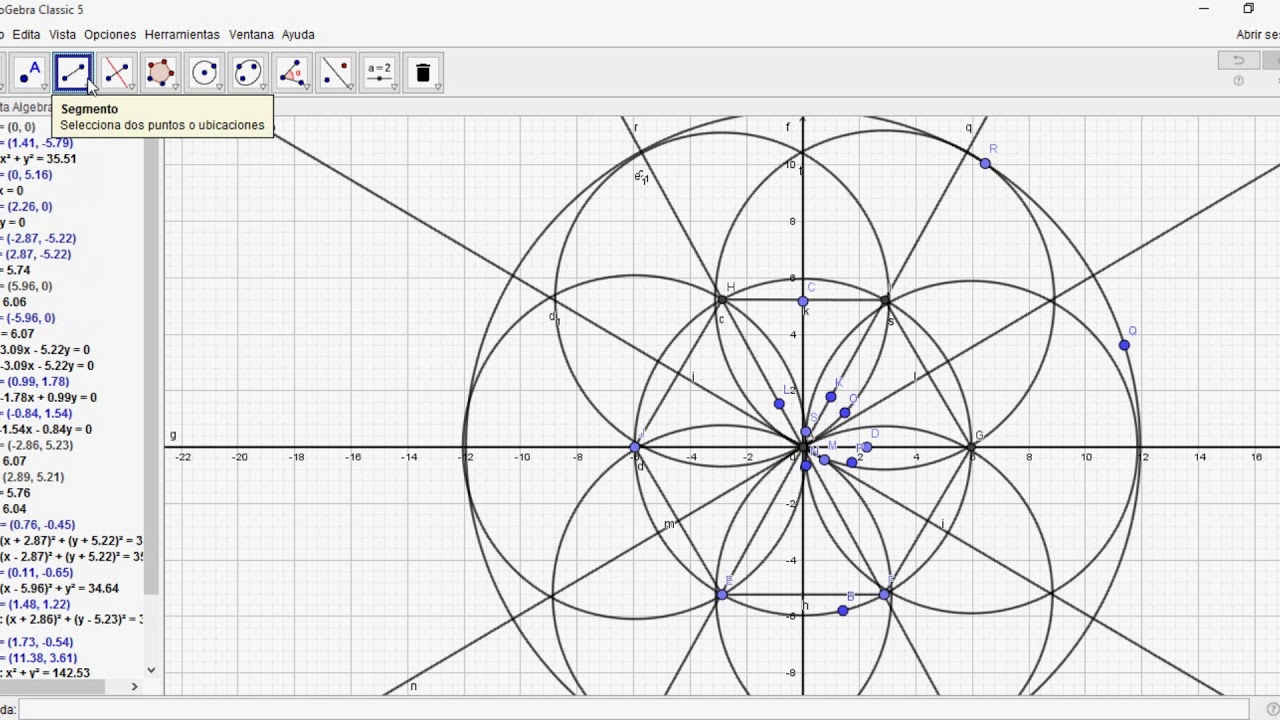Click the Abrir sesión link
The height and width of the screenshot is (720, 1280).
(x=1258, y=34)
